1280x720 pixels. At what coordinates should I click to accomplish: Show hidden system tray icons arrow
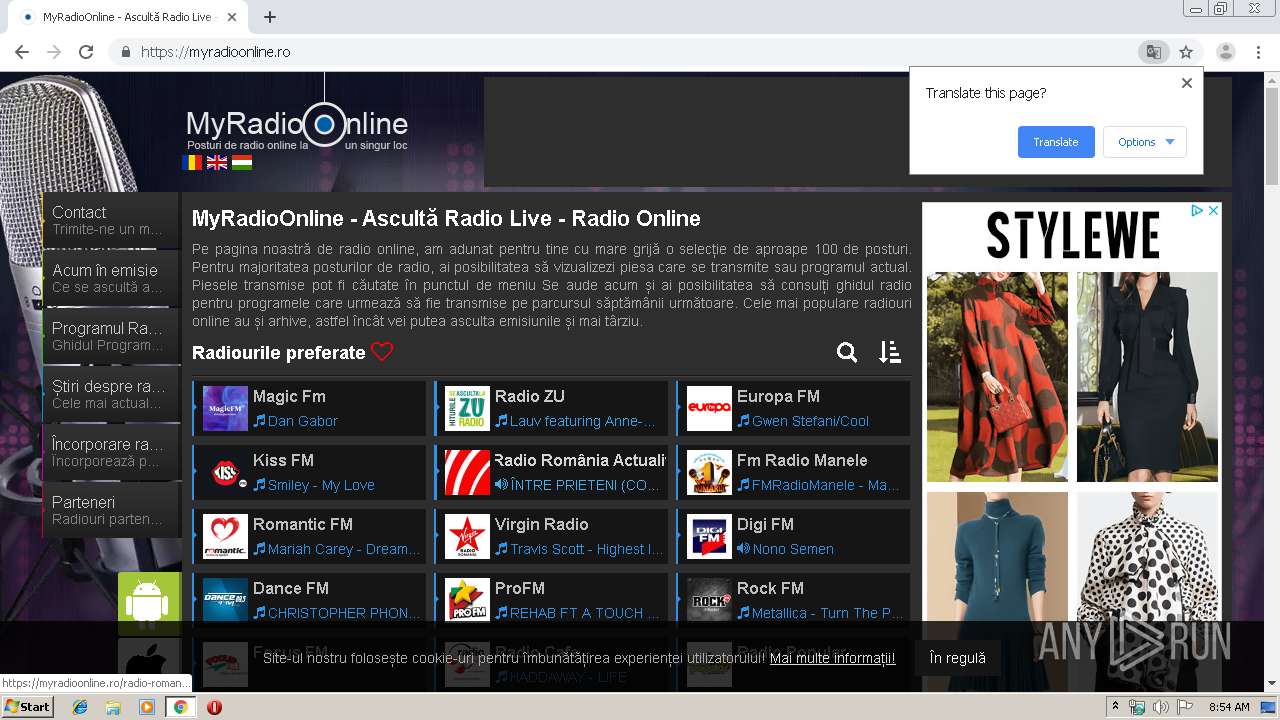[1116, 707]
